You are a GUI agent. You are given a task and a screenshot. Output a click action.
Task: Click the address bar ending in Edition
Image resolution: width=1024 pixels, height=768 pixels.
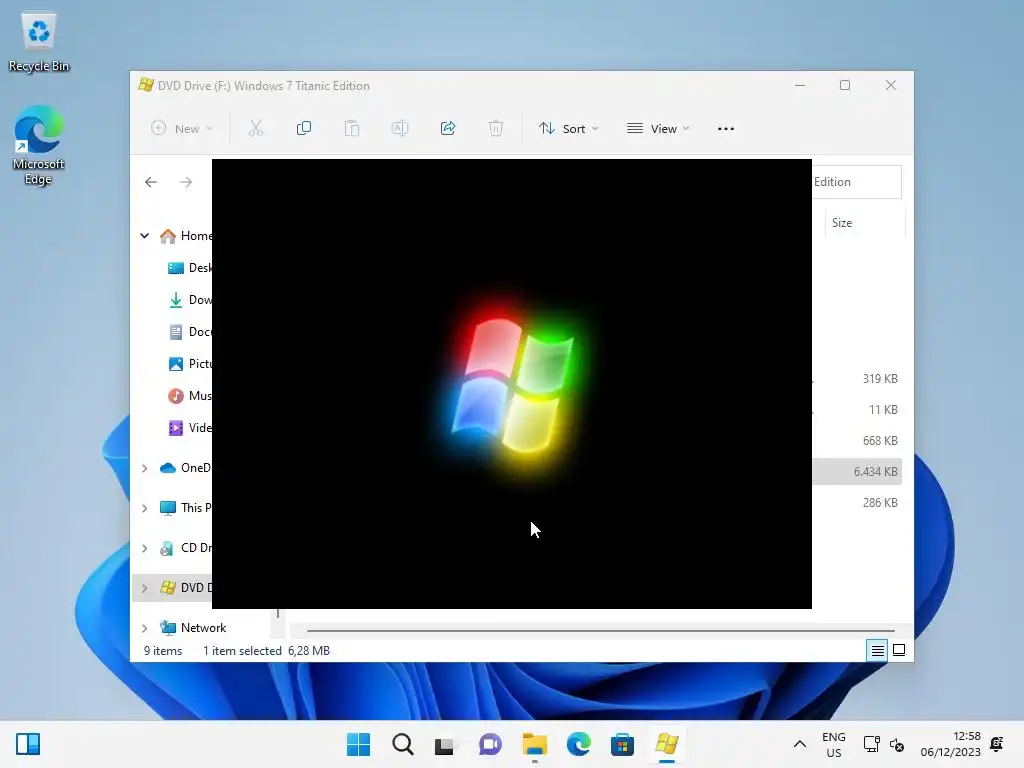857,182
